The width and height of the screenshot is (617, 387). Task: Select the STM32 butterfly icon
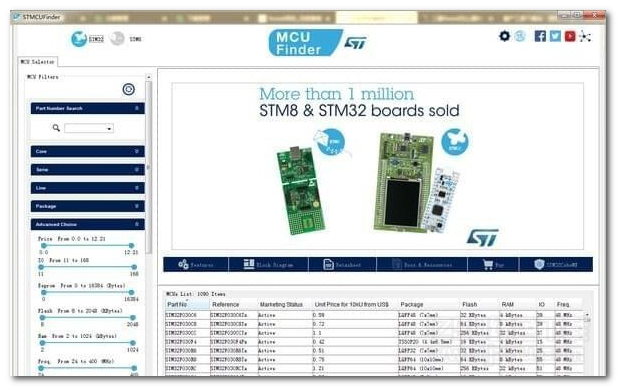[79, 39]
